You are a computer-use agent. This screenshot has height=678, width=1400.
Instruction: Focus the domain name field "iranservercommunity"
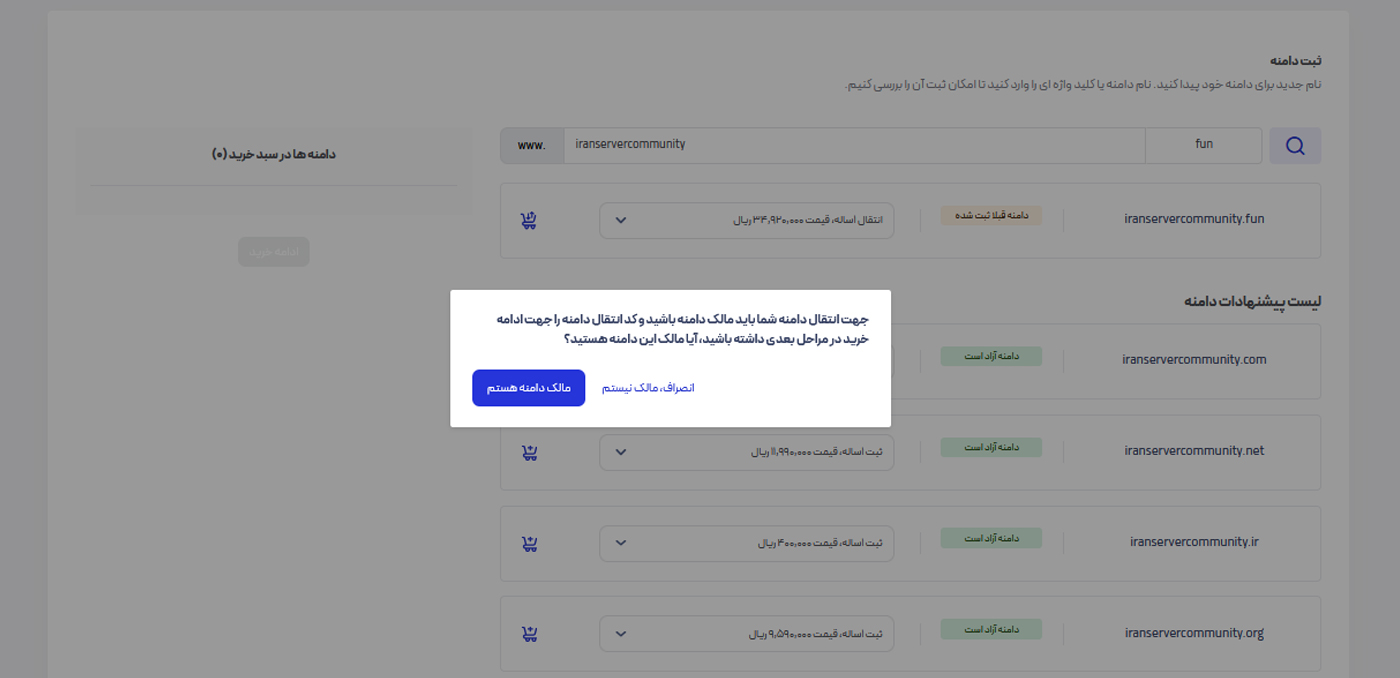pos(854,145)
